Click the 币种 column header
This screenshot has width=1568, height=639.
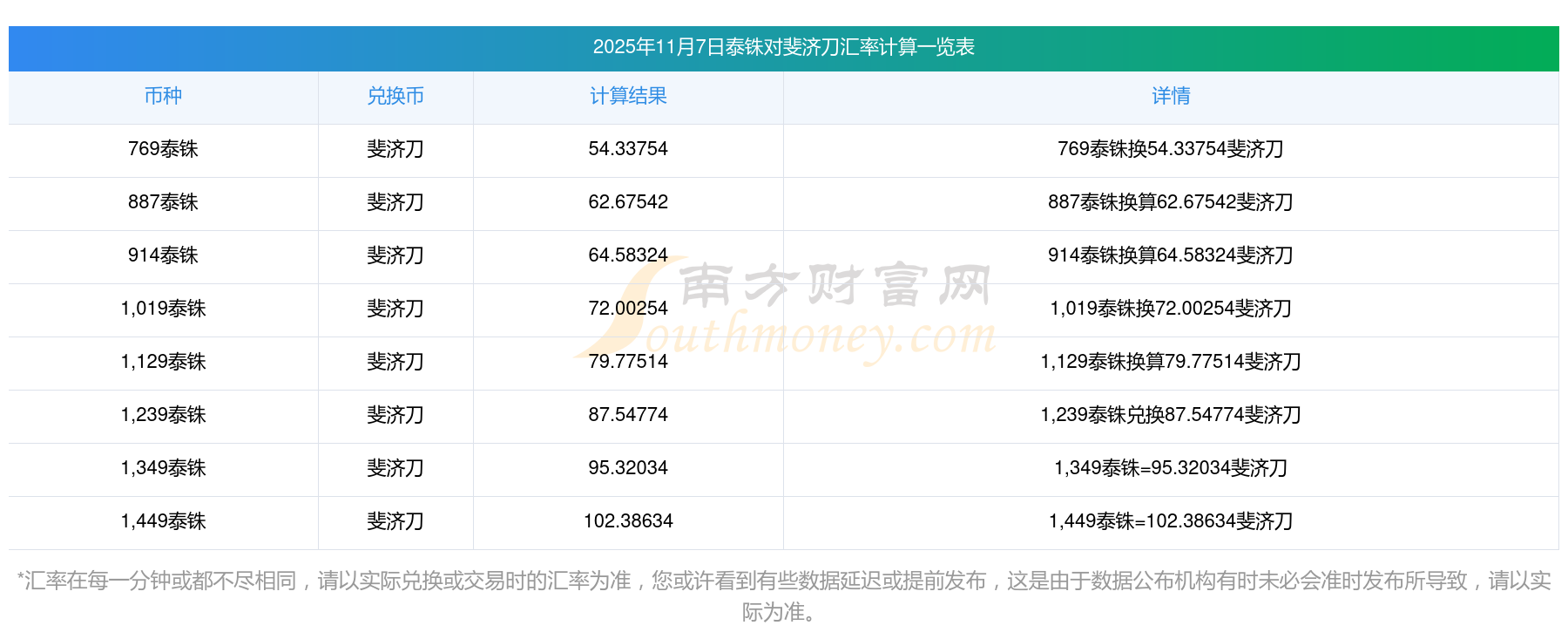[x=163, y=96]
